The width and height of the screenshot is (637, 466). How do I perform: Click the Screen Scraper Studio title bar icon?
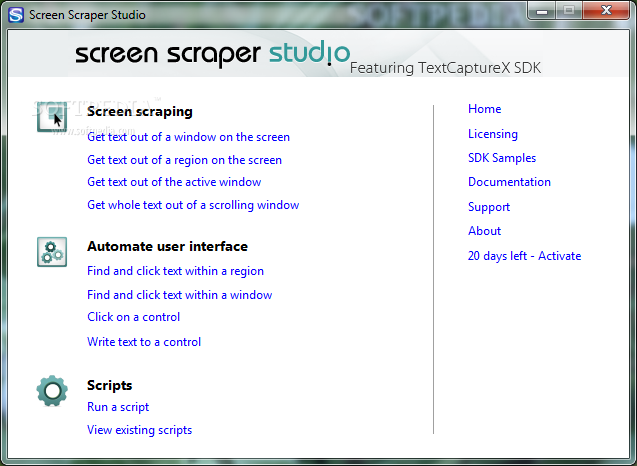tap(16, 15)
